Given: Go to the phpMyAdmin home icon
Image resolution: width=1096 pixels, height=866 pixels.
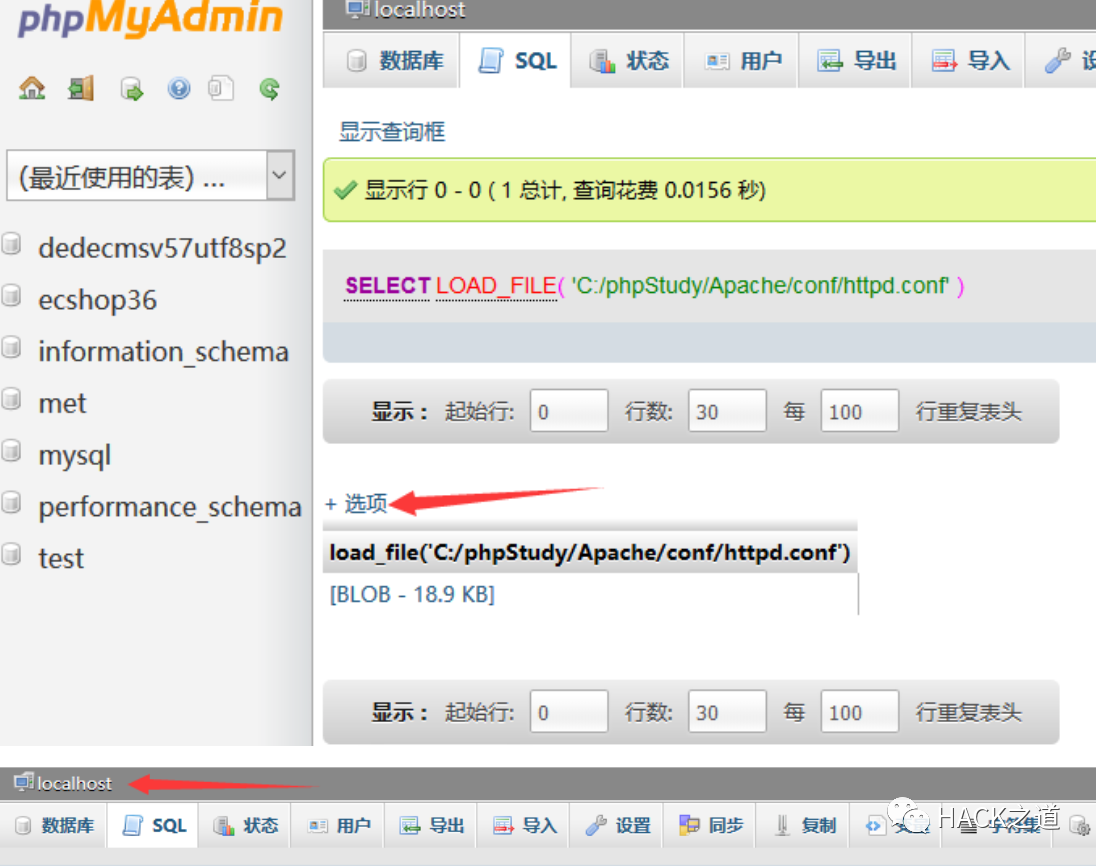Looking at the screenshot, I should tap(32, 89).
